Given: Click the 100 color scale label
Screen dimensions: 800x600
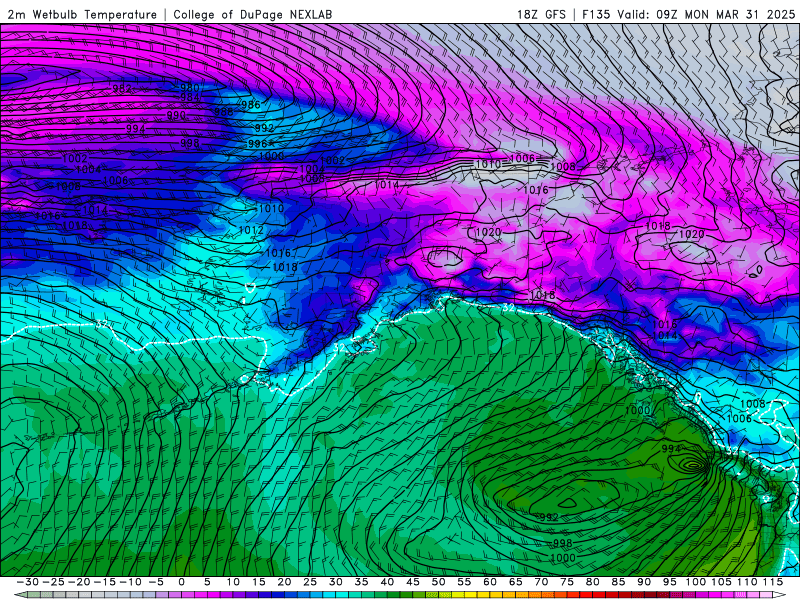Looking at the screenshot, I should tap(695, 582).
